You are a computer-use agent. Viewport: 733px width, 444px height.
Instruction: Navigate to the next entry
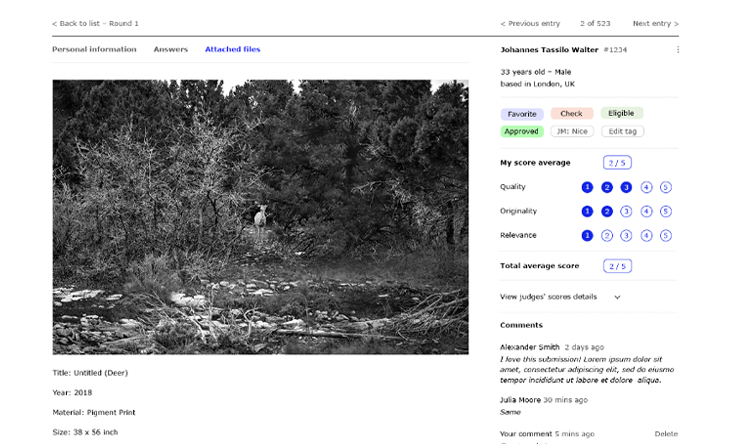[x=655, y=23]
